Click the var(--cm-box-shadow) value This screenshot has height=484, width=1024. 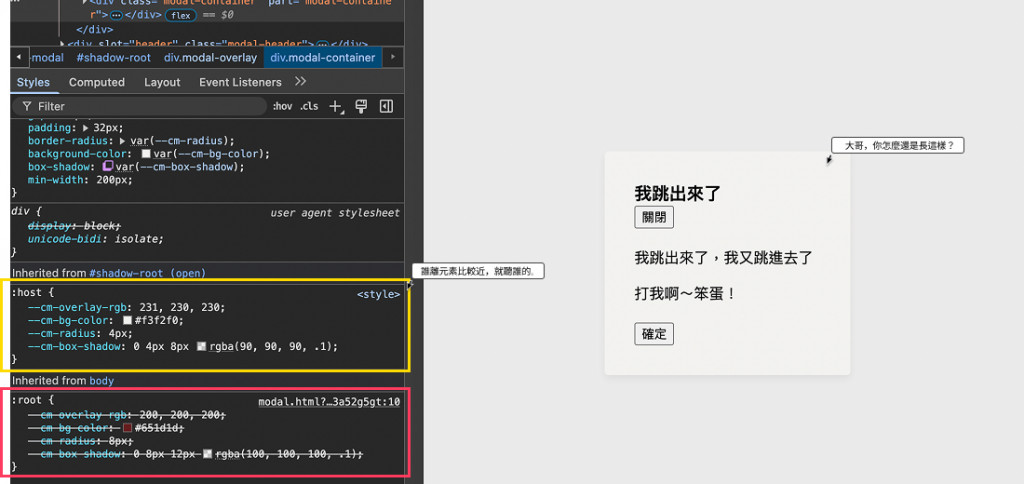[x=180, y=167]
